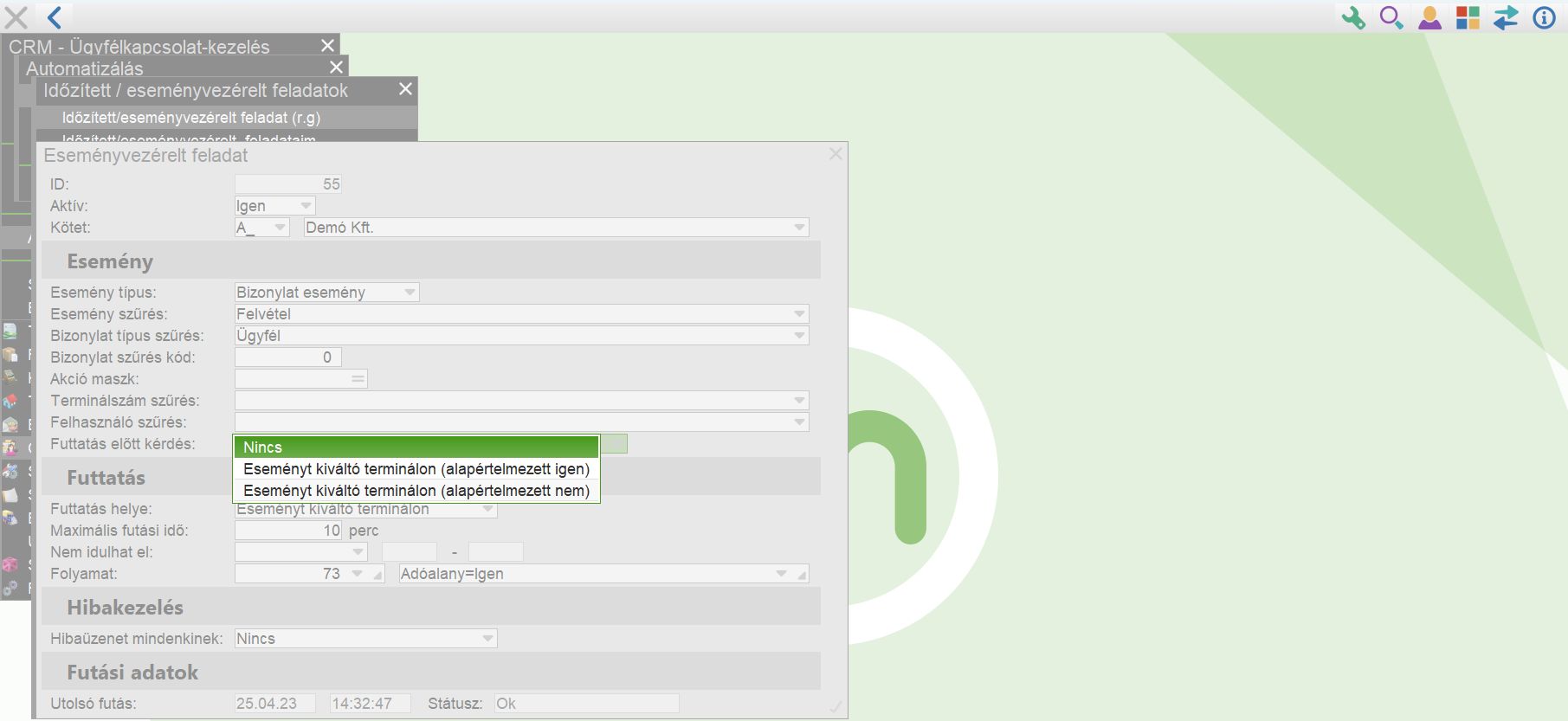
Task: Click the gray gears icon in the left sidebar
Action: point(10,588)
